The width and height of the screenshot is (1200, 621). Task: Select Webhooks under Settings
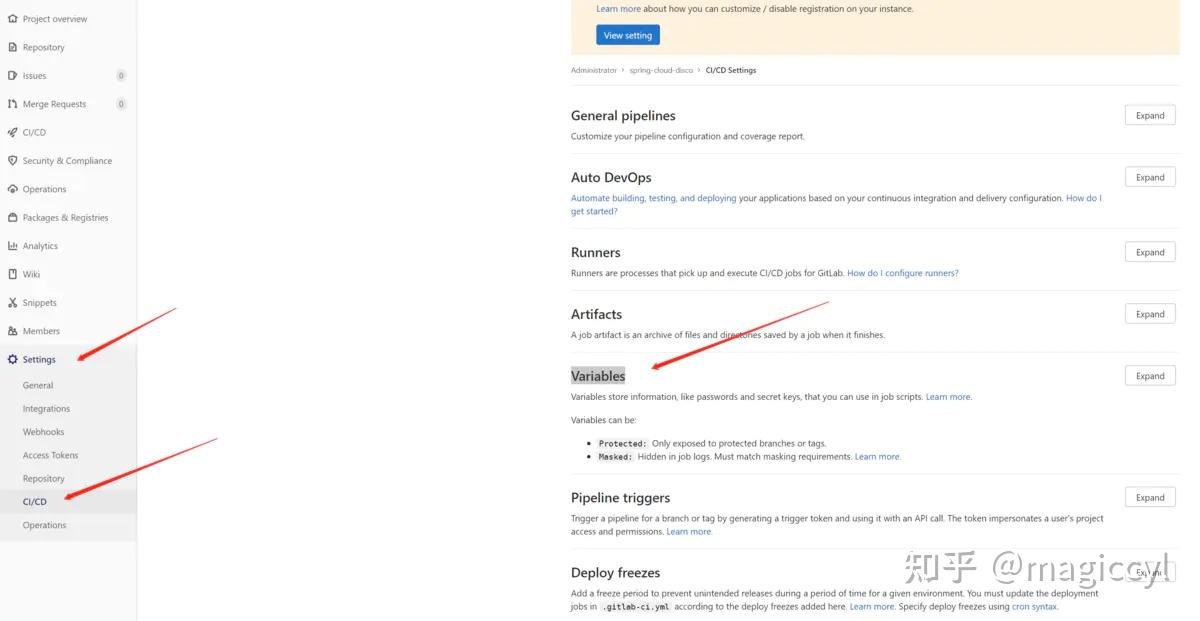pos(44,432)
